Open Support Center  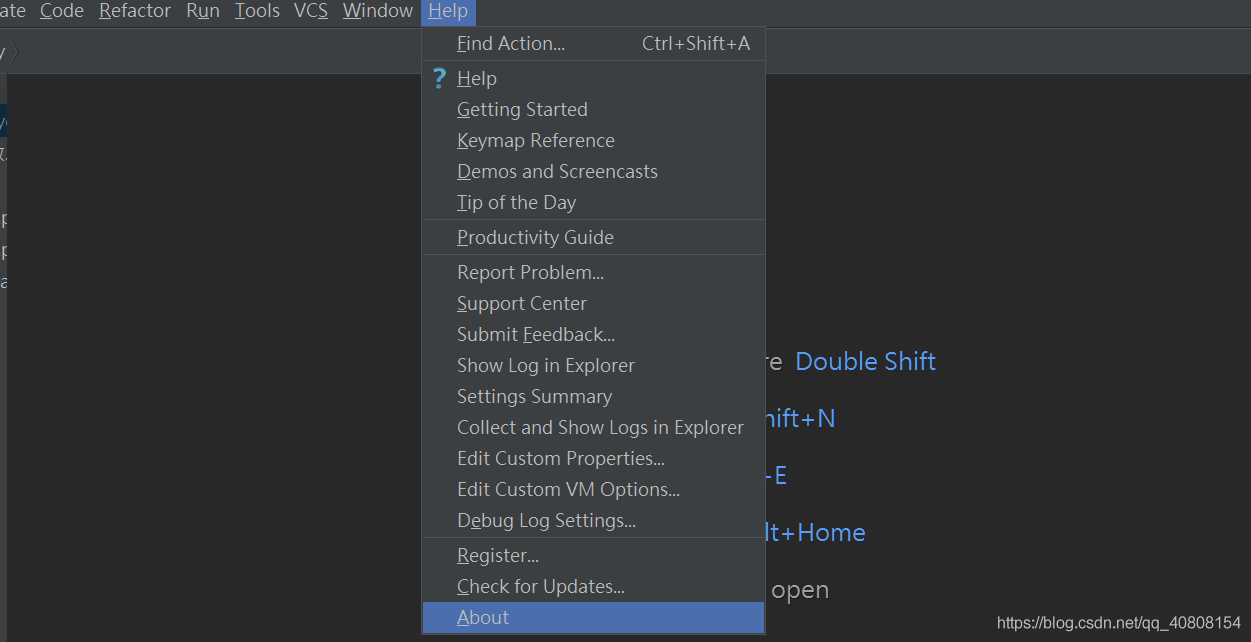pyautogui.click(x=522, y=304)
